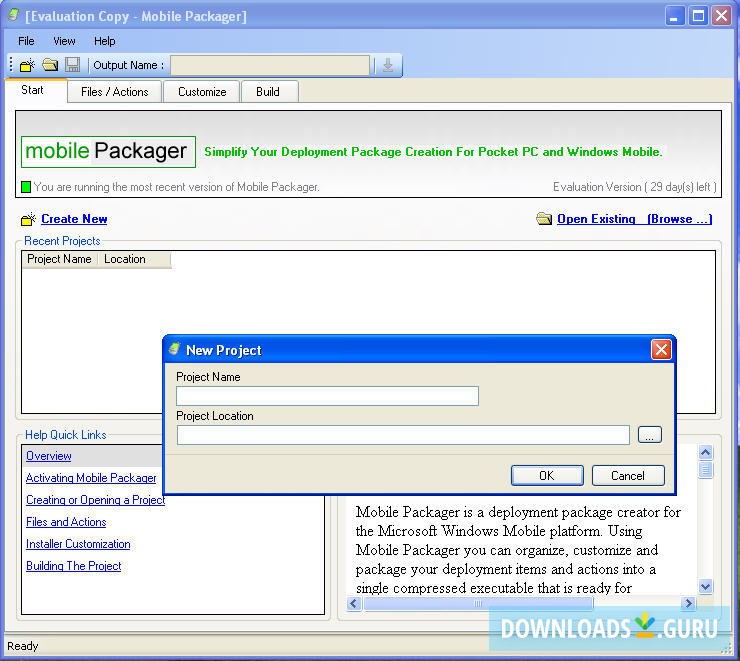Switch to the Customize tab
The height and width of the screenshot is (661, 740).
pos(202,92)
